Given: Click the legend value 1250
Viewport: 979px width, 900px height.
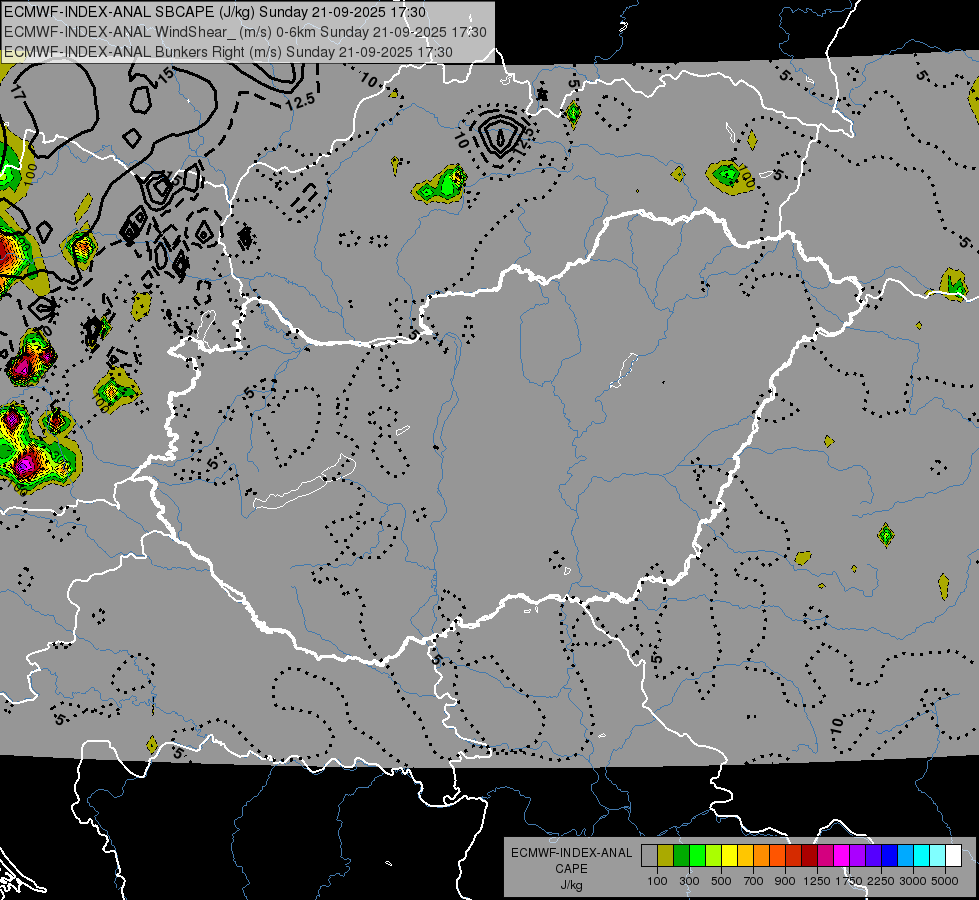Looking at the screenshot, I should click(x=817, y=881).
